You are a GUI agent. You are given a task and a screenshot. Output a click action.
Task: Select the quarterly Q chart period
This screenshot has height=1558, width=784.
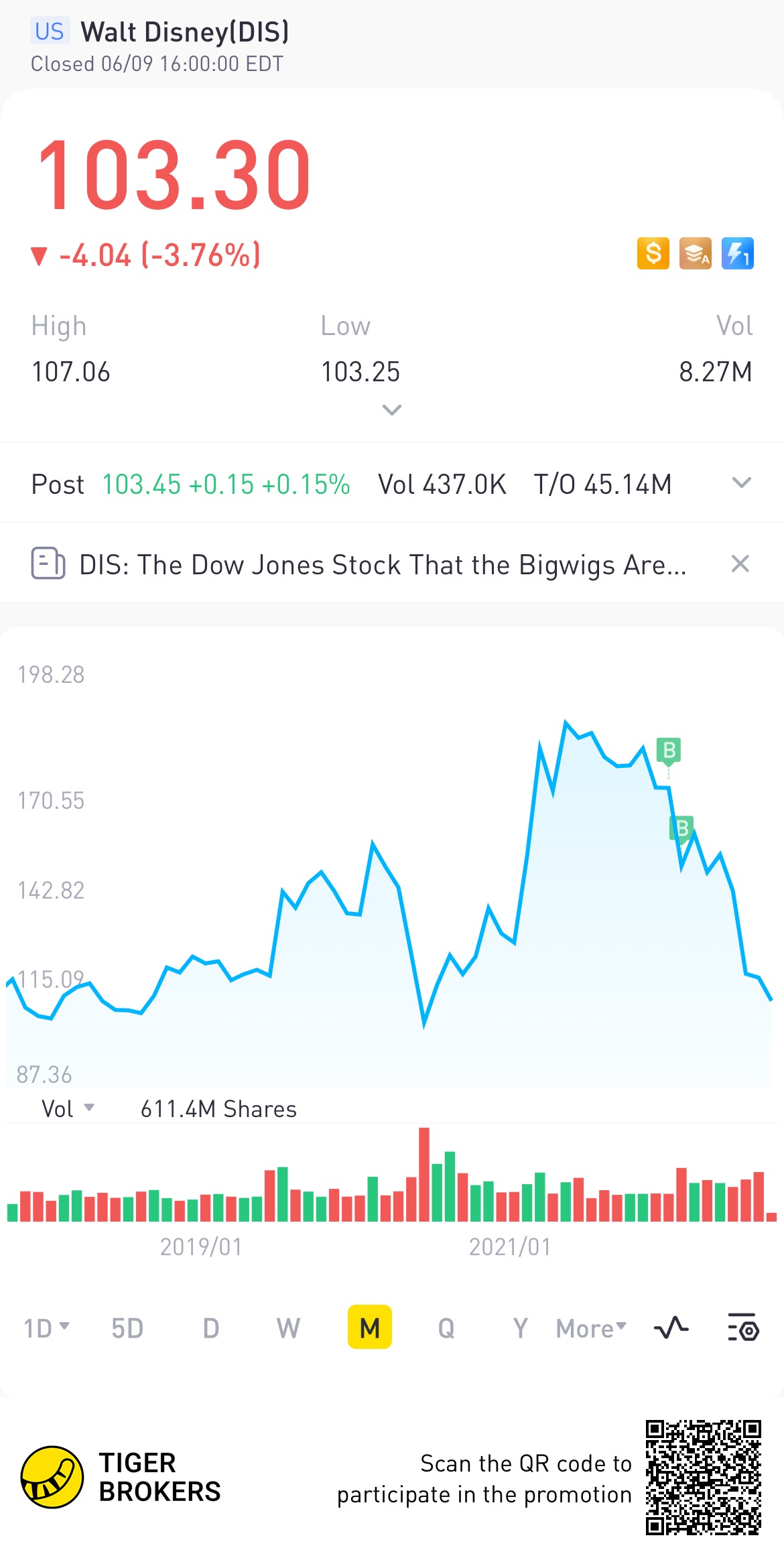pyautogui.click(x=446, y=1327)
